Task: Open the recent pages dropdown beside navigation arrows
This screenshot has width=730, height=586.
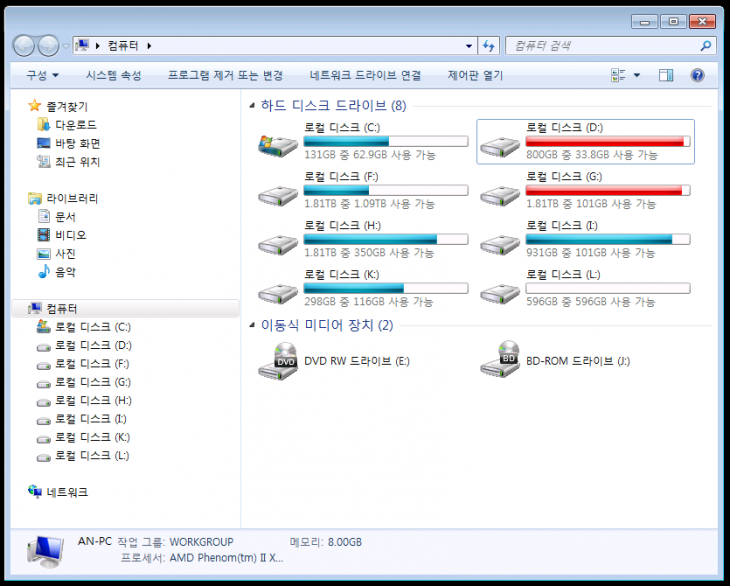Action: click(66, 46)
